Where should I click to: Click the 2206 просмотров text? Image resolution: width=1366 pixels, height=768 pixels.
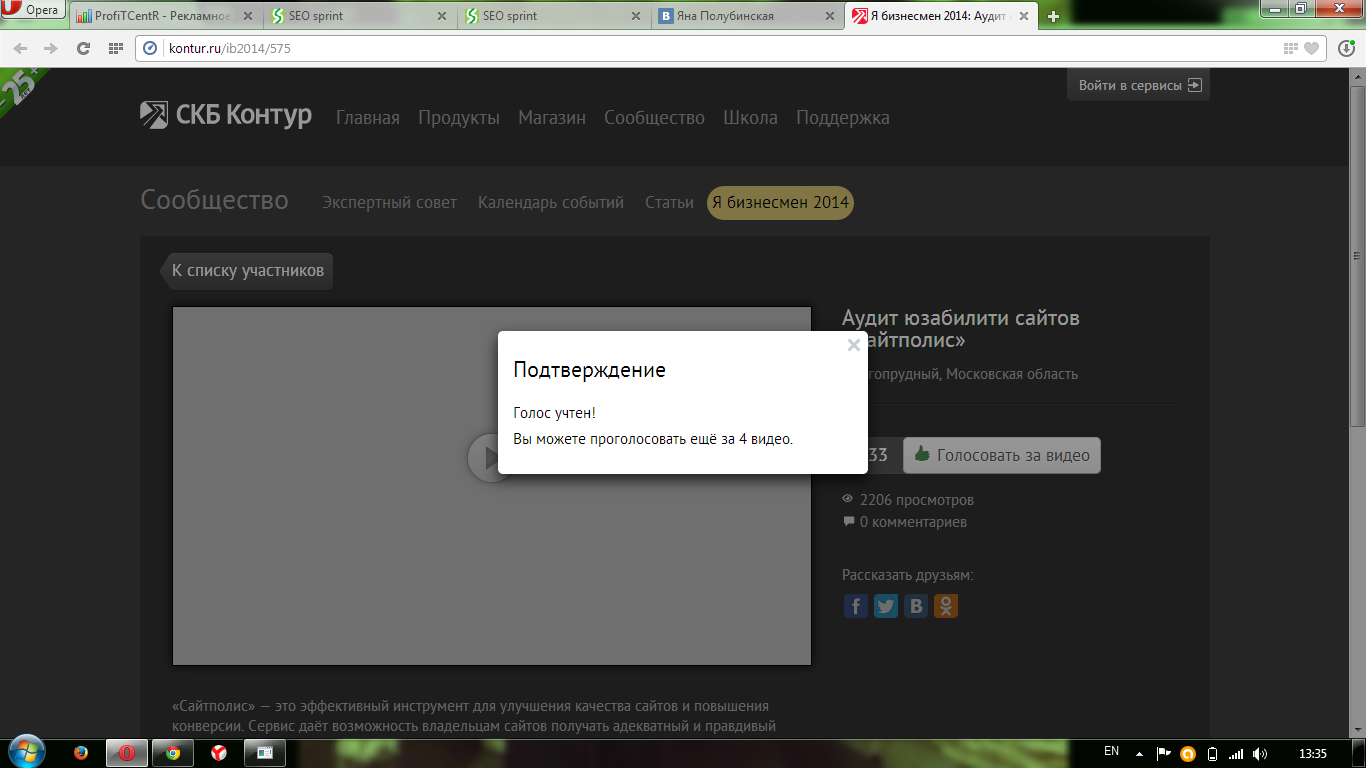[x=916, y=500]
